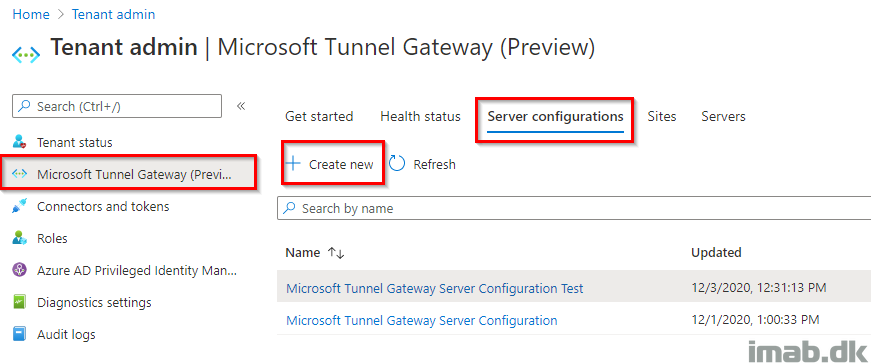Open the Sites tab

click(x=662, y=117)
